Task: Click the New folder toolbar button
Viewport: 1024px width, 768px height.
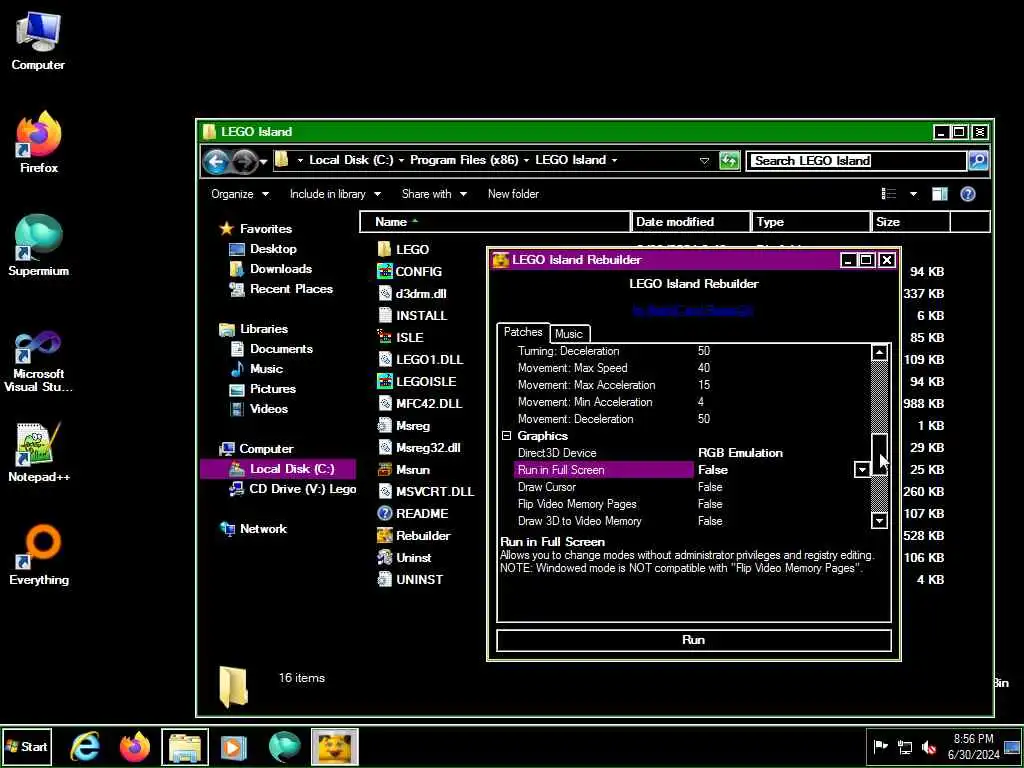Action: pos(513,194)
